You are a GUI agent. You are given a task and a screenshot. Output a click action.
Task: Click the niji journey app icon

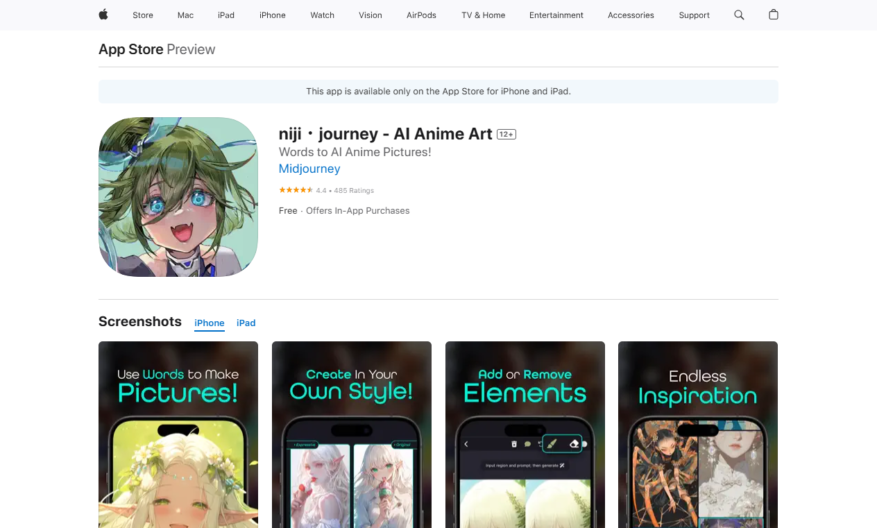coord(178,197)
